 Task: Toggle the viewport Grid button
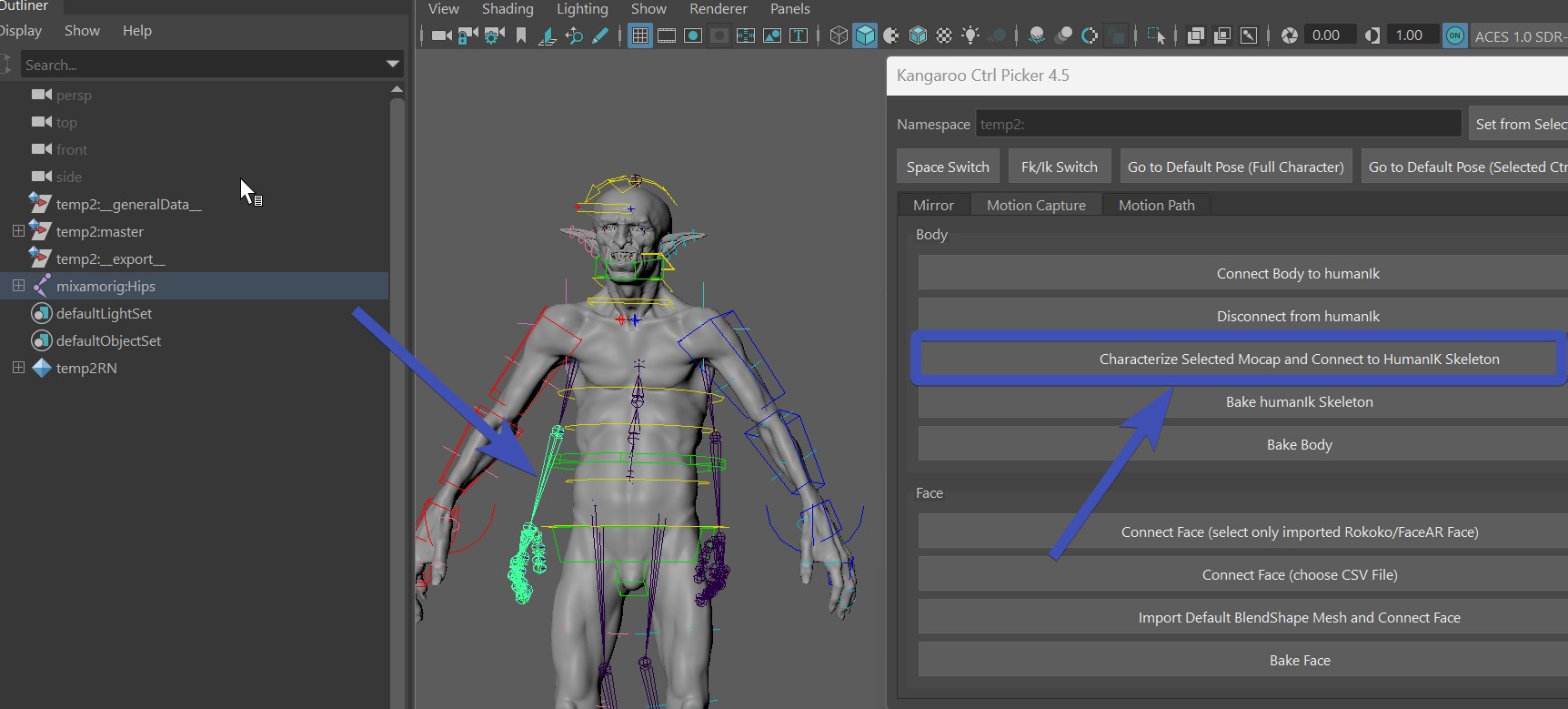pos(640,35)
